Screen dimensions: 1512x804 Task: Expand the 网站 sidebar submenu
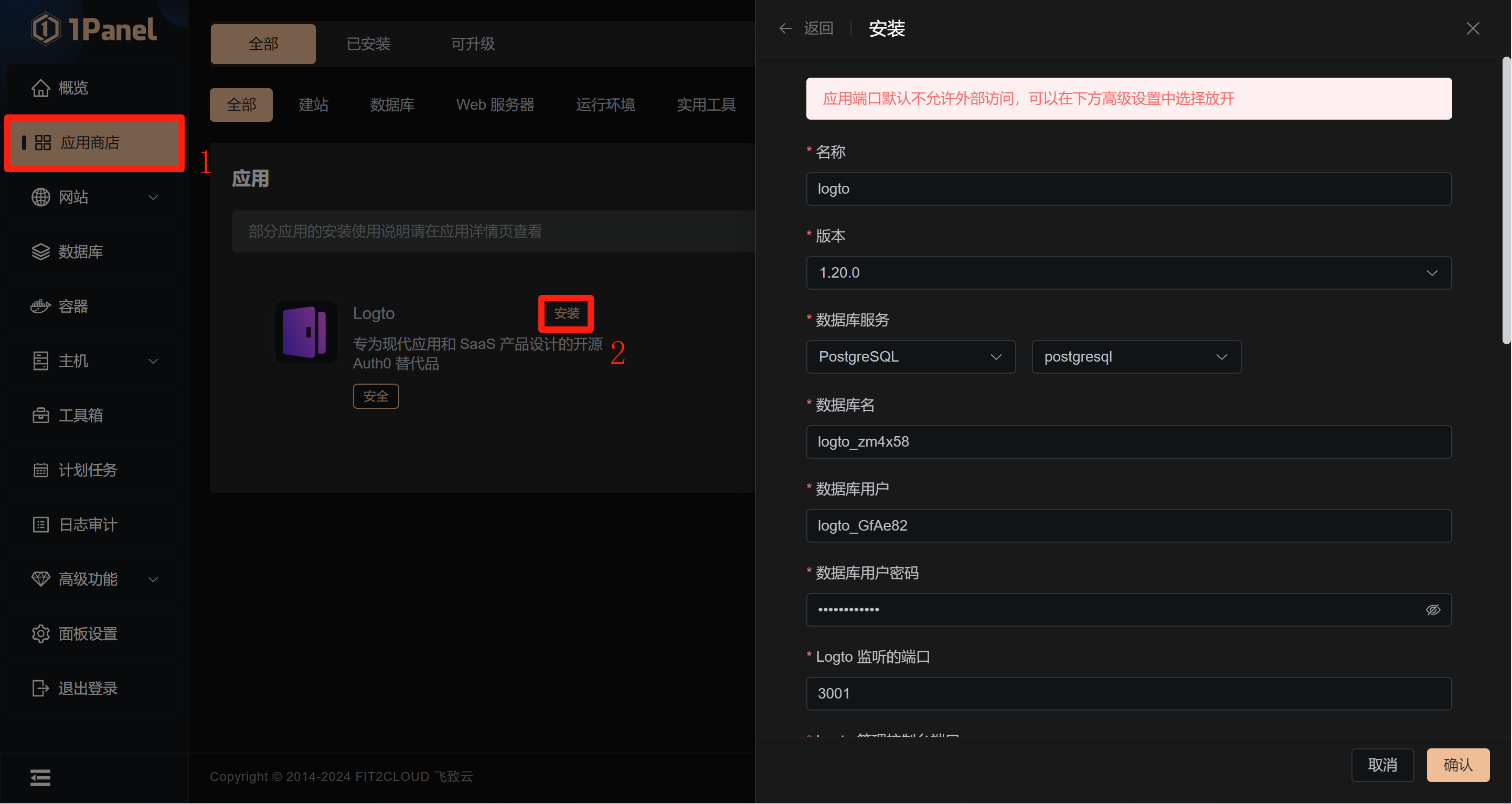153,197
